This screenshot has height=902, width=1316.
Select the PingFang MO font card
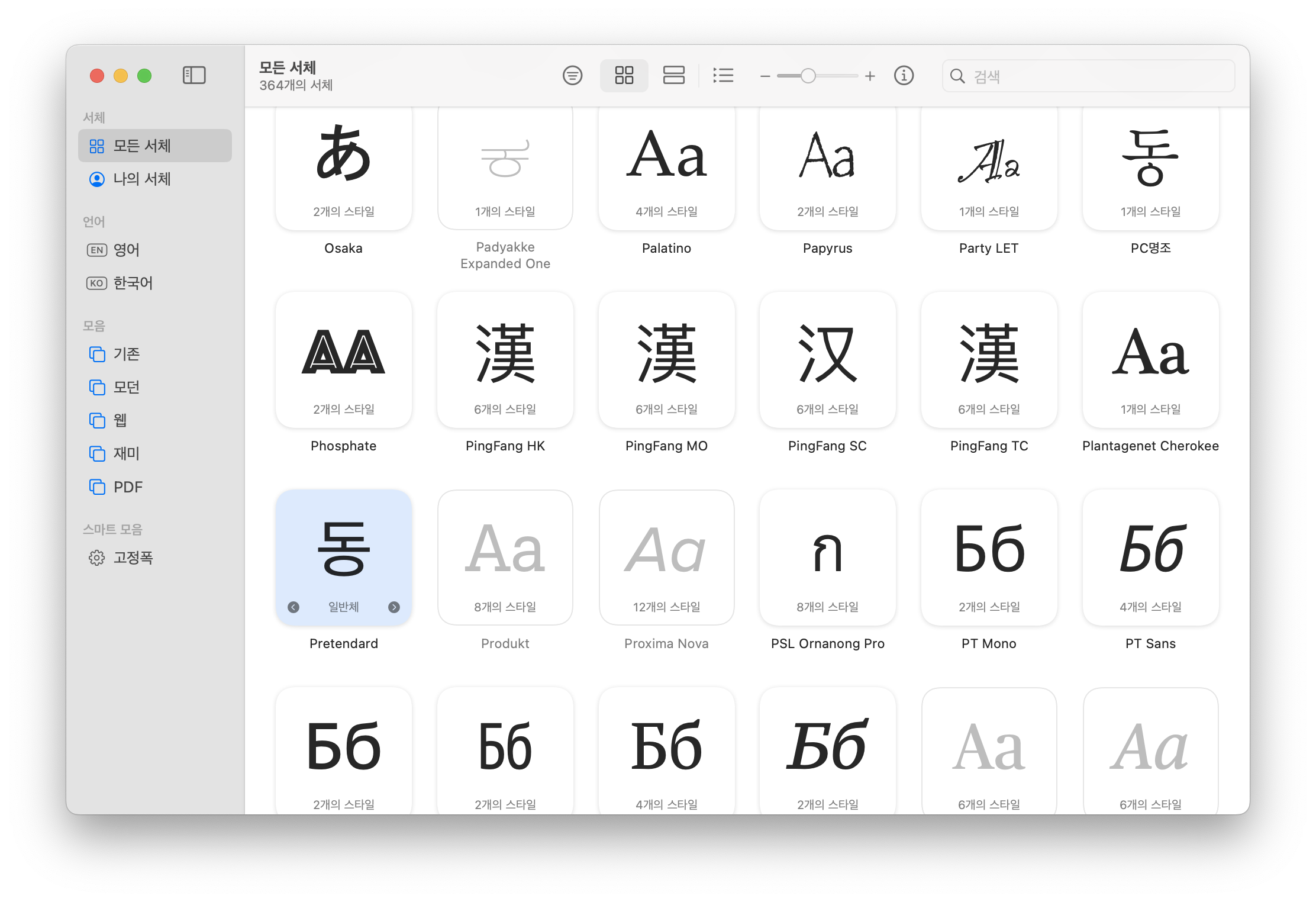pos(667,360)
